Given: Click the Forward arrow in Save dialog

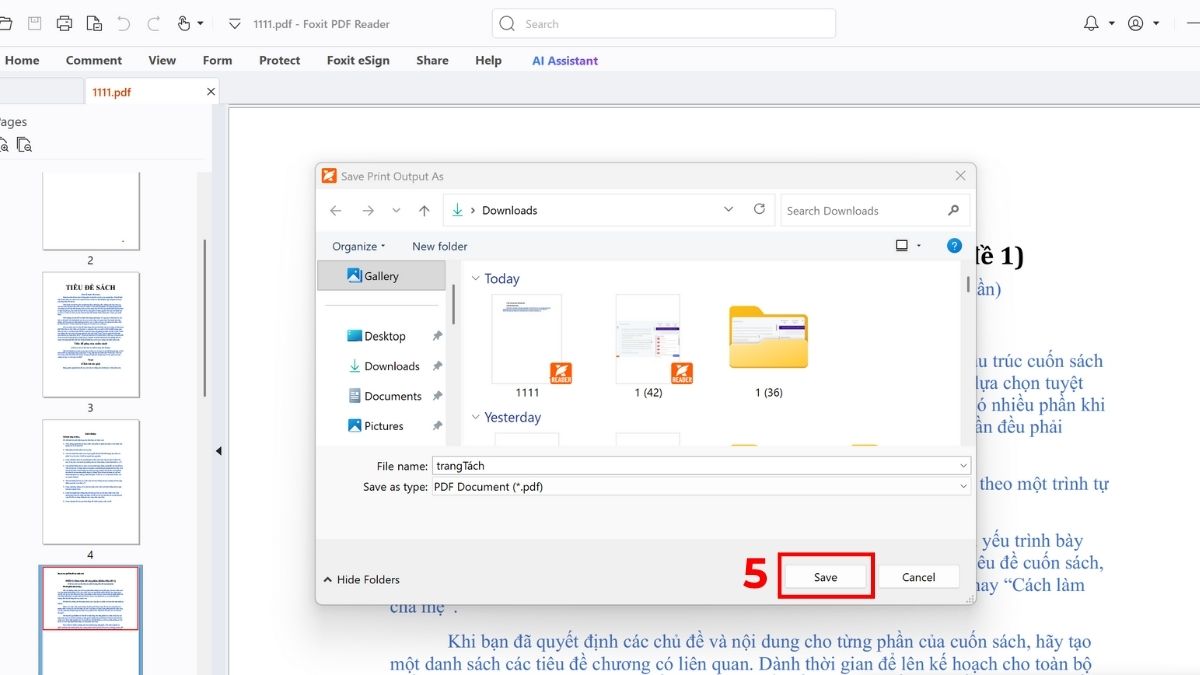Looking at the screenshot, I should (x=368, y=210).
